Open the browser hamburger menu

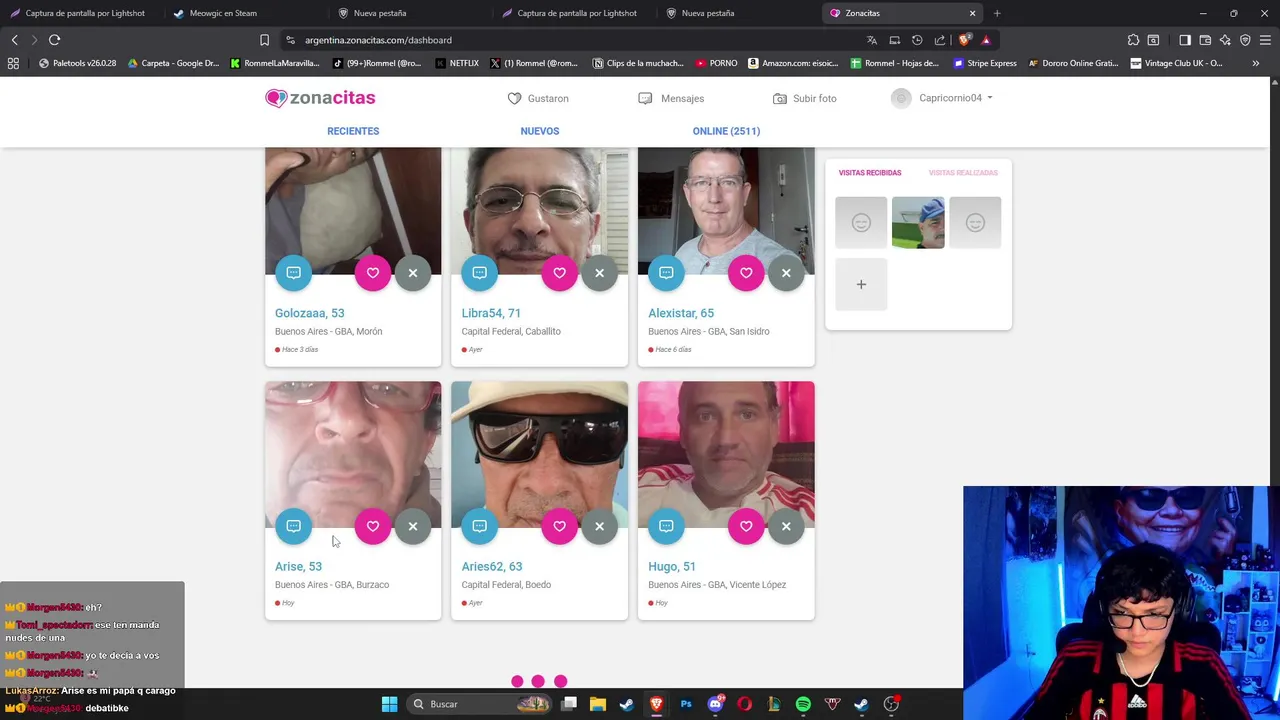coord(1265,40)
